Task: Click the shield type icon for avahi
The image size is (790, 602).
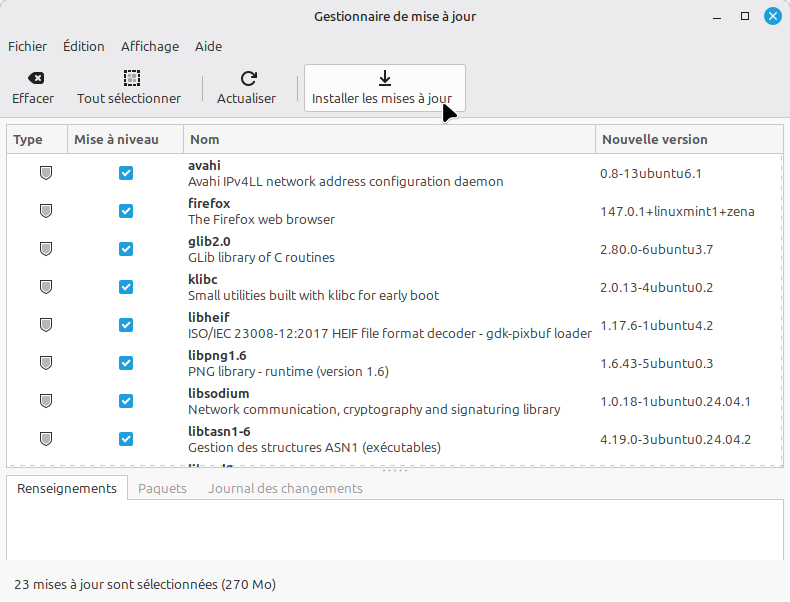Action: click(x=46, y=173)
